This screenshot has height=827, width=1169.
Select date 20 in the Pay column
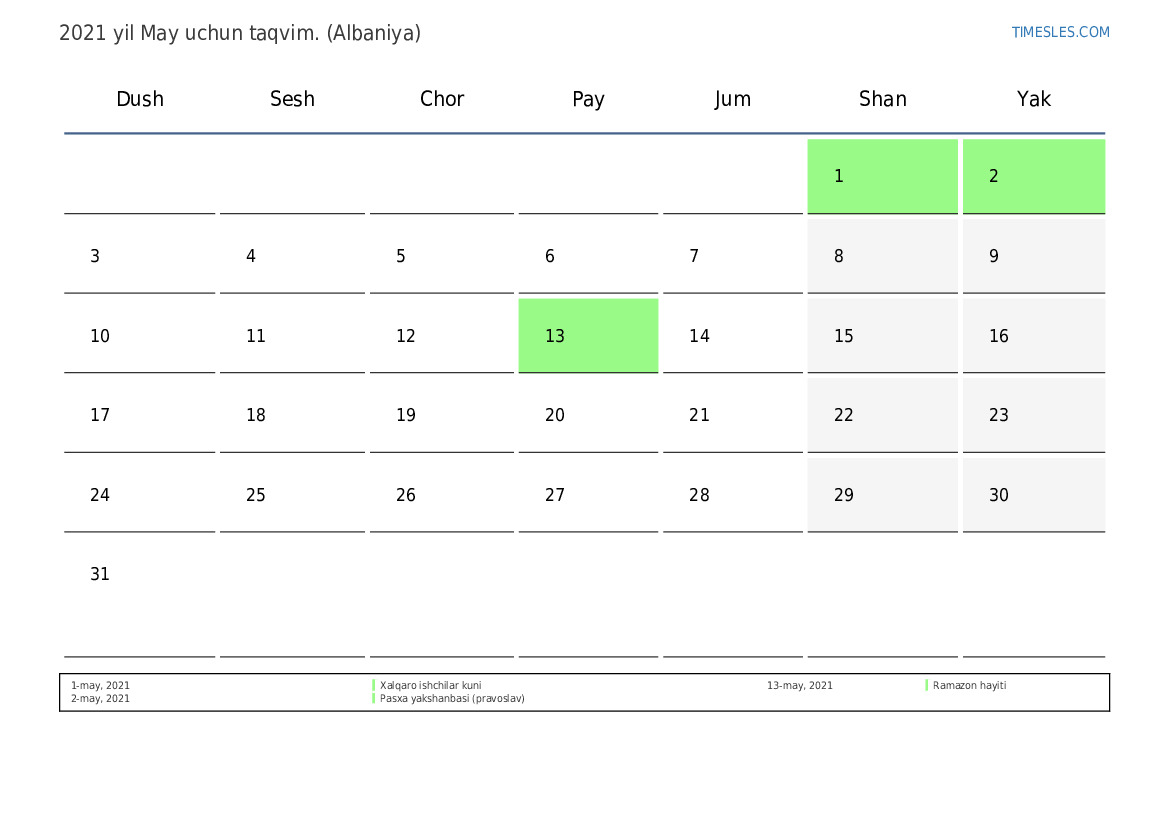555,415
